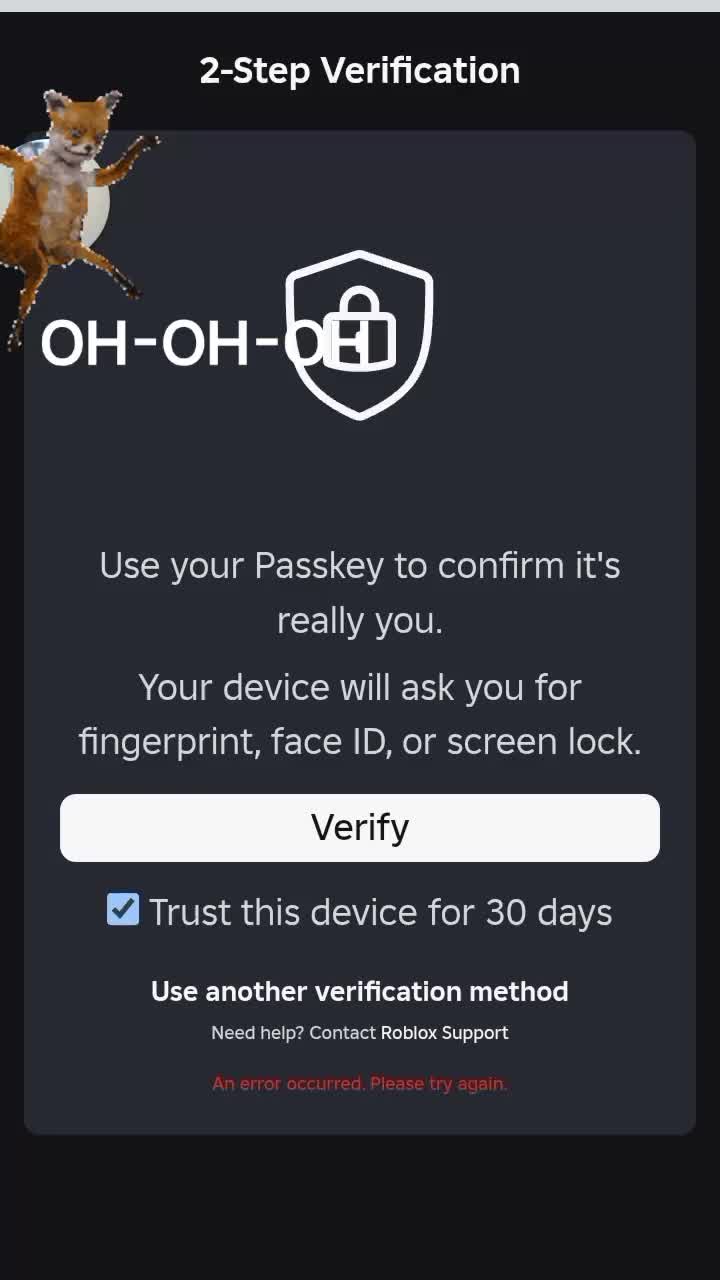Click the white circle behind the fox
720x1280 pixels.
pyautogui.click(x=98, y=205)
